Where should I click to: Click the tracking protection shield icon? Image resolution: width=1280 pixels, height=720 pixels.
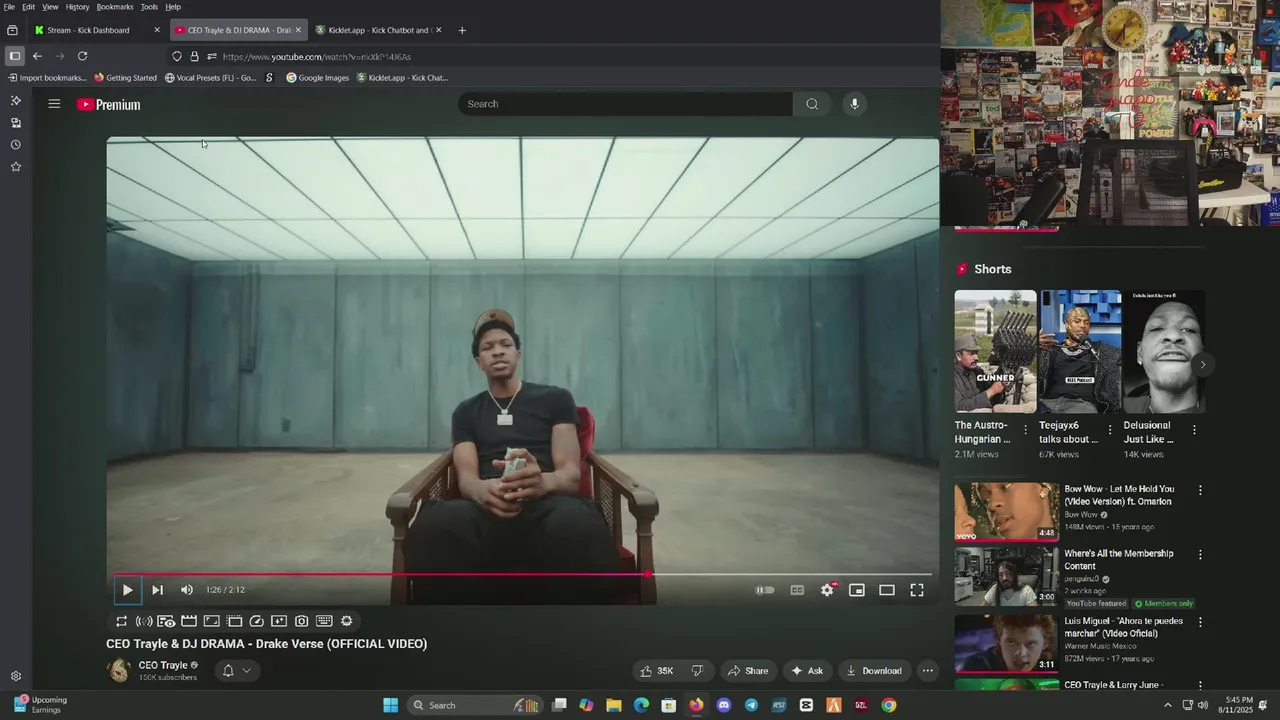click(x=177, y=57)
